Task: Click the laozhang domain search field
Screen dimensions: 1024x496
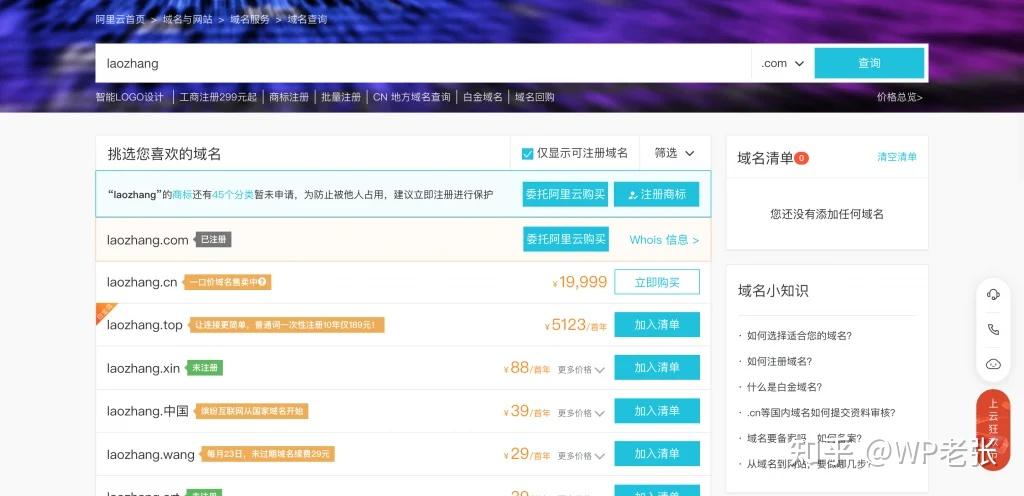Action: coord(423,63)
